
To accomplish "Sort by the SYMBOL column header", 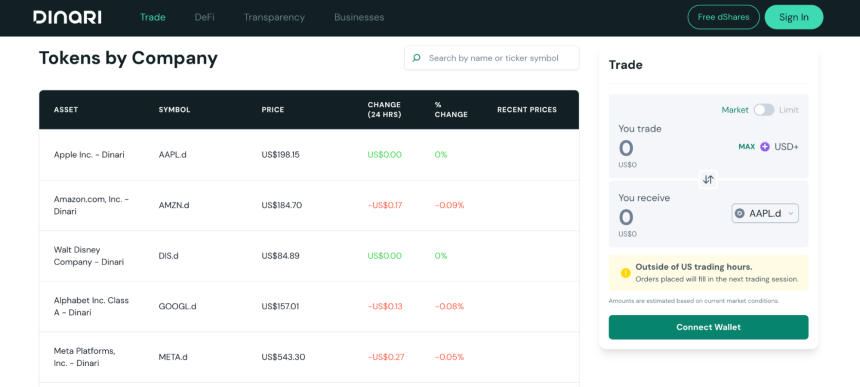I will click(x=174, y=110).
